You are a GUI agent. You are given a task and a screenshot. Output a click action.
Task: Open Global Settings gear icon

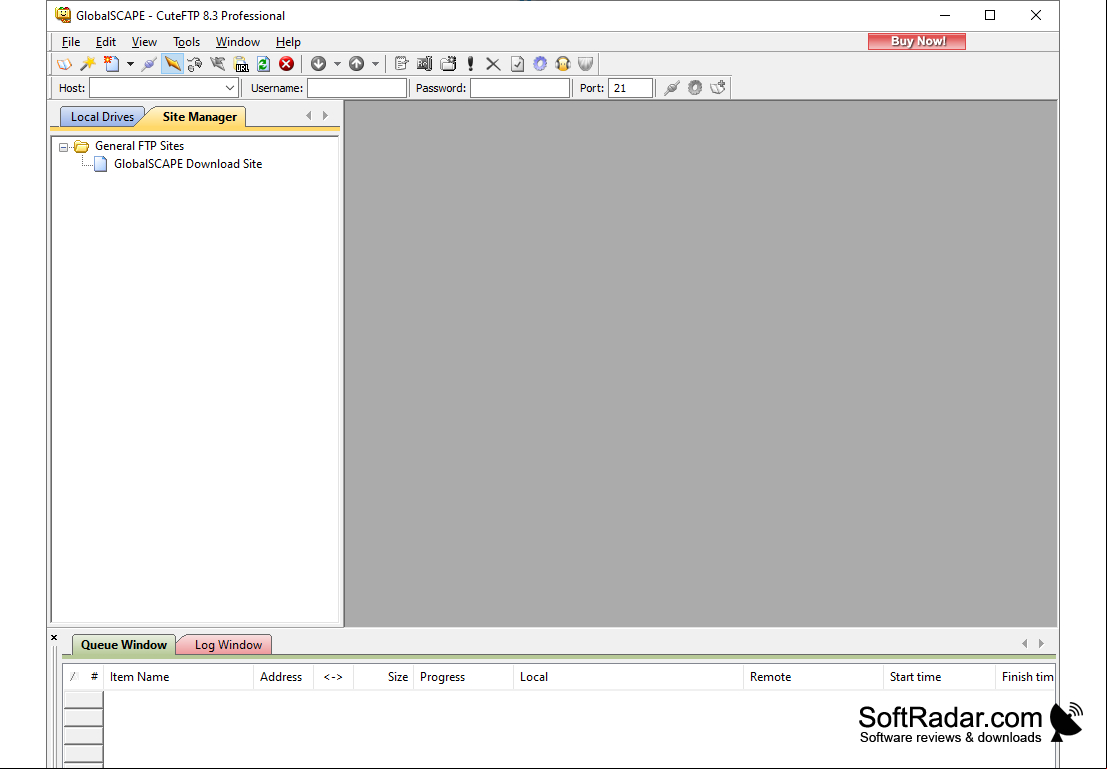click(x=540, y=64)
